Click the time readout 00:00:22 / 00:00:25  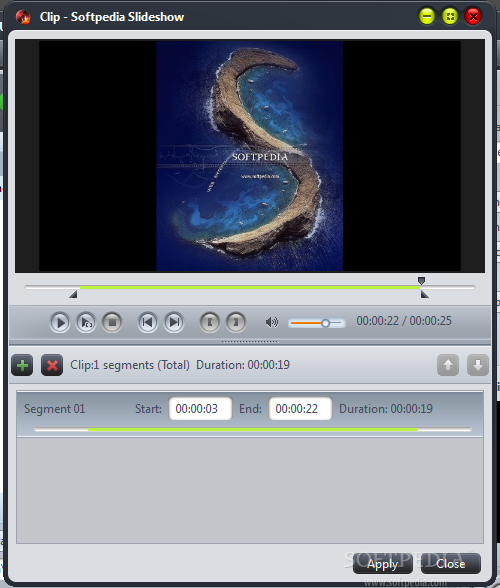pos(404,321)
